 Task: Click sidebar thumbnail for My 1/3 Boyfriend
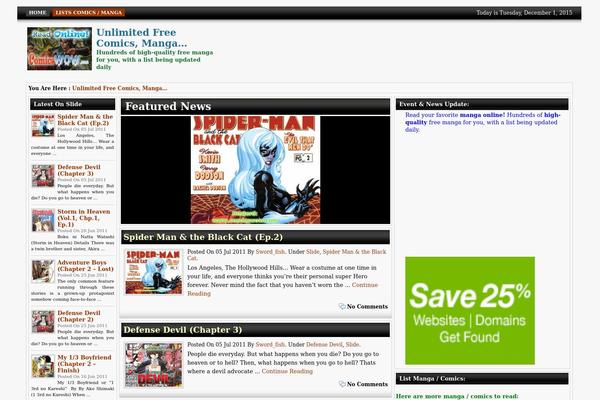(x=43, y=366)
